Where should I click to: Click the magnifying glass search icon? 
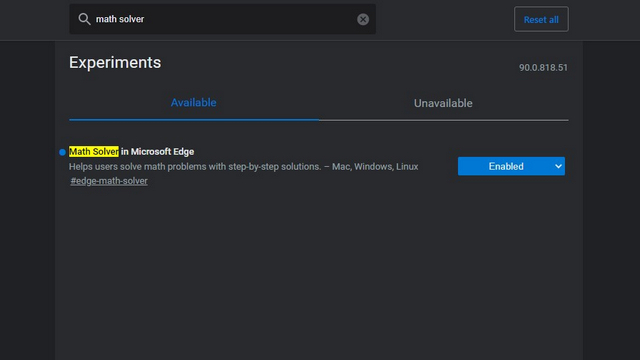click(x=84, y=19)
